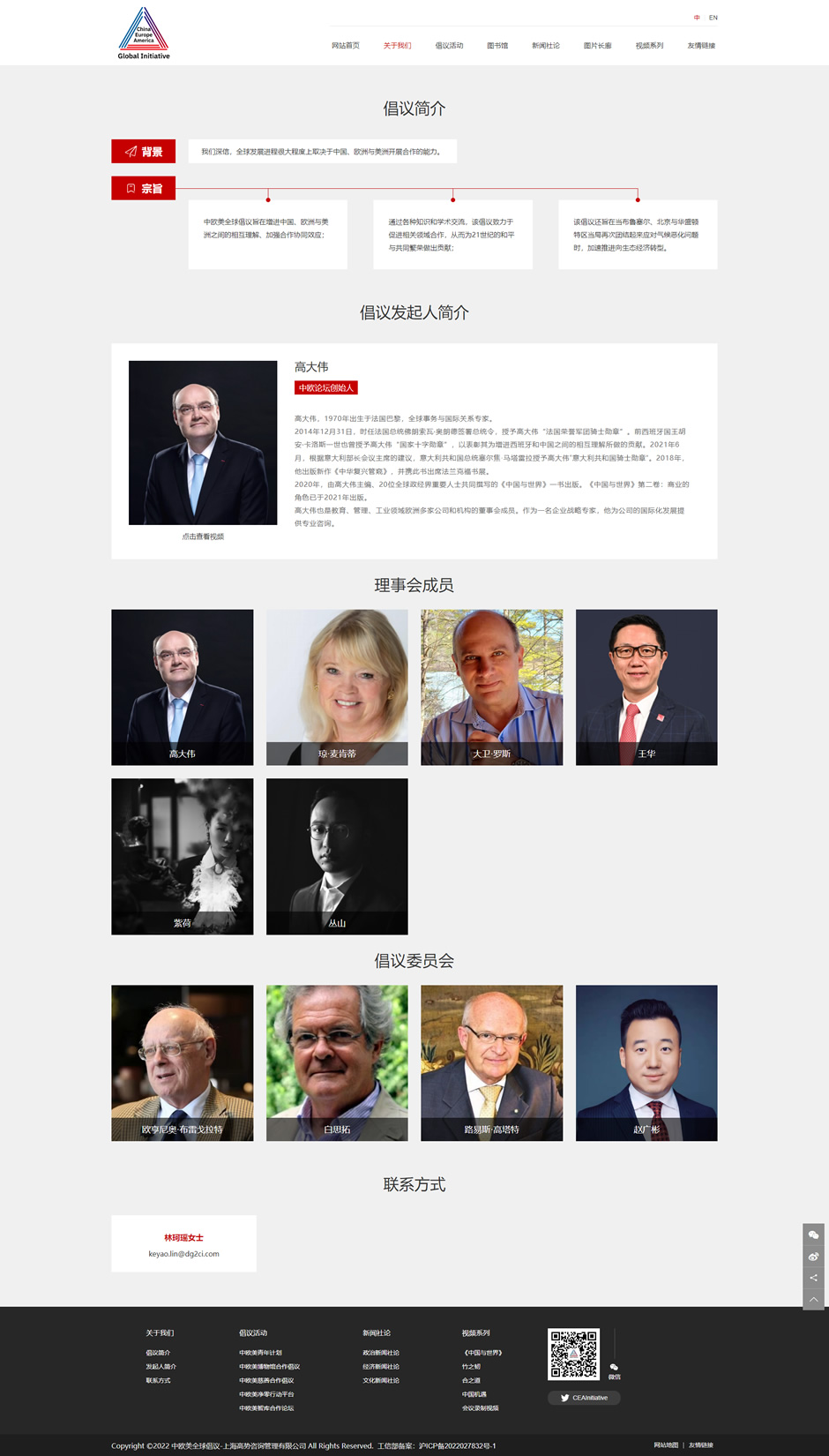
Task: Click the QR code in footer
Action: pyautogui.click(x=573, y=1354)
